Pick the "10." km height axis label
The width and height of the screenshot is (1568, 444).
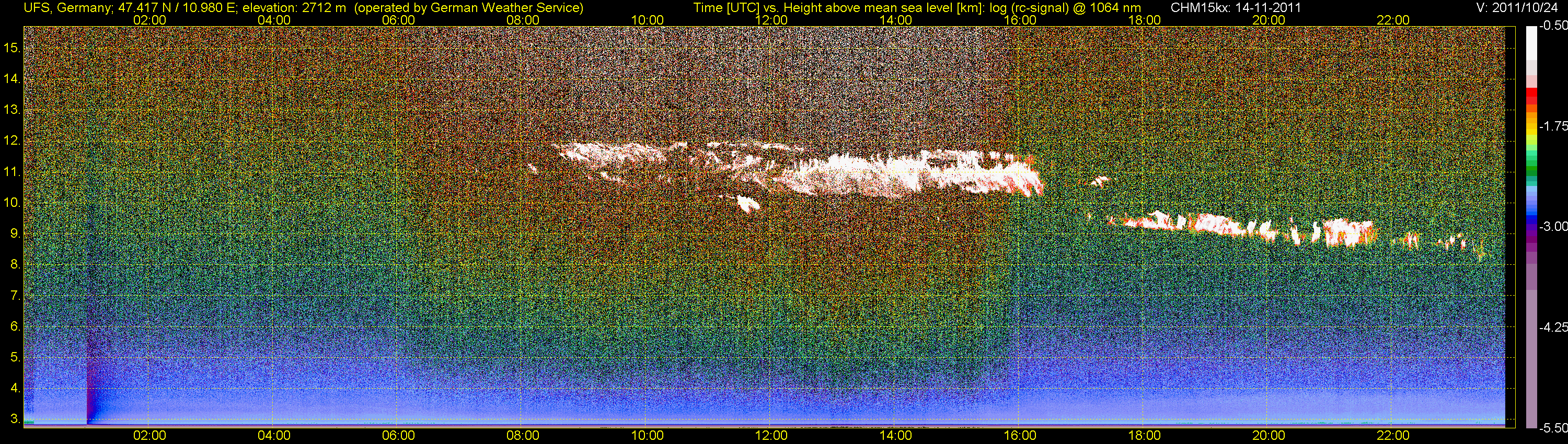12,203
